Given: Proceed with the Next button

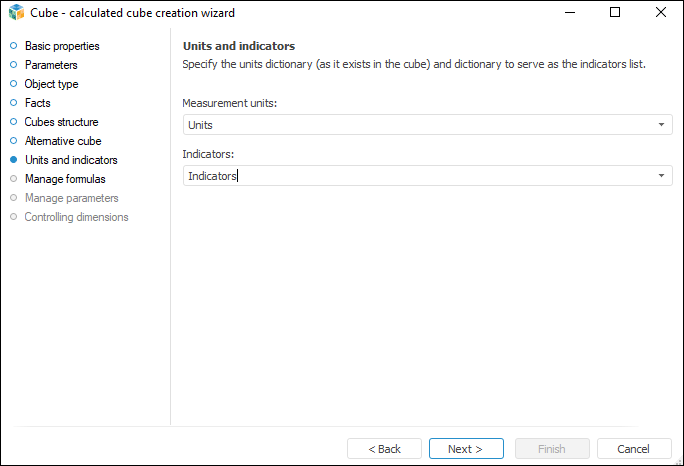Looking at the screenshot, I should (x=466, y=449).
